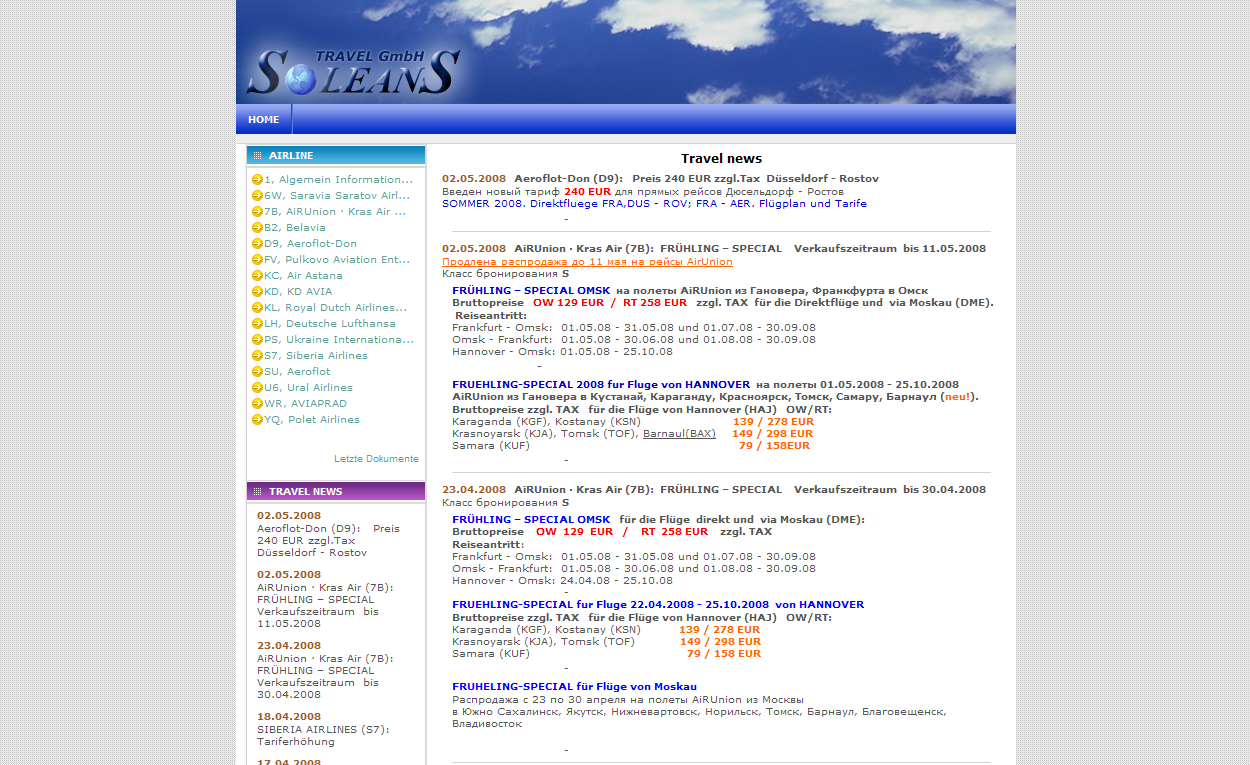The height and width of the screenshot is (765, 1250).
Task: Click arrow icon beside Siberia Airlines
Action: point(257,356)
